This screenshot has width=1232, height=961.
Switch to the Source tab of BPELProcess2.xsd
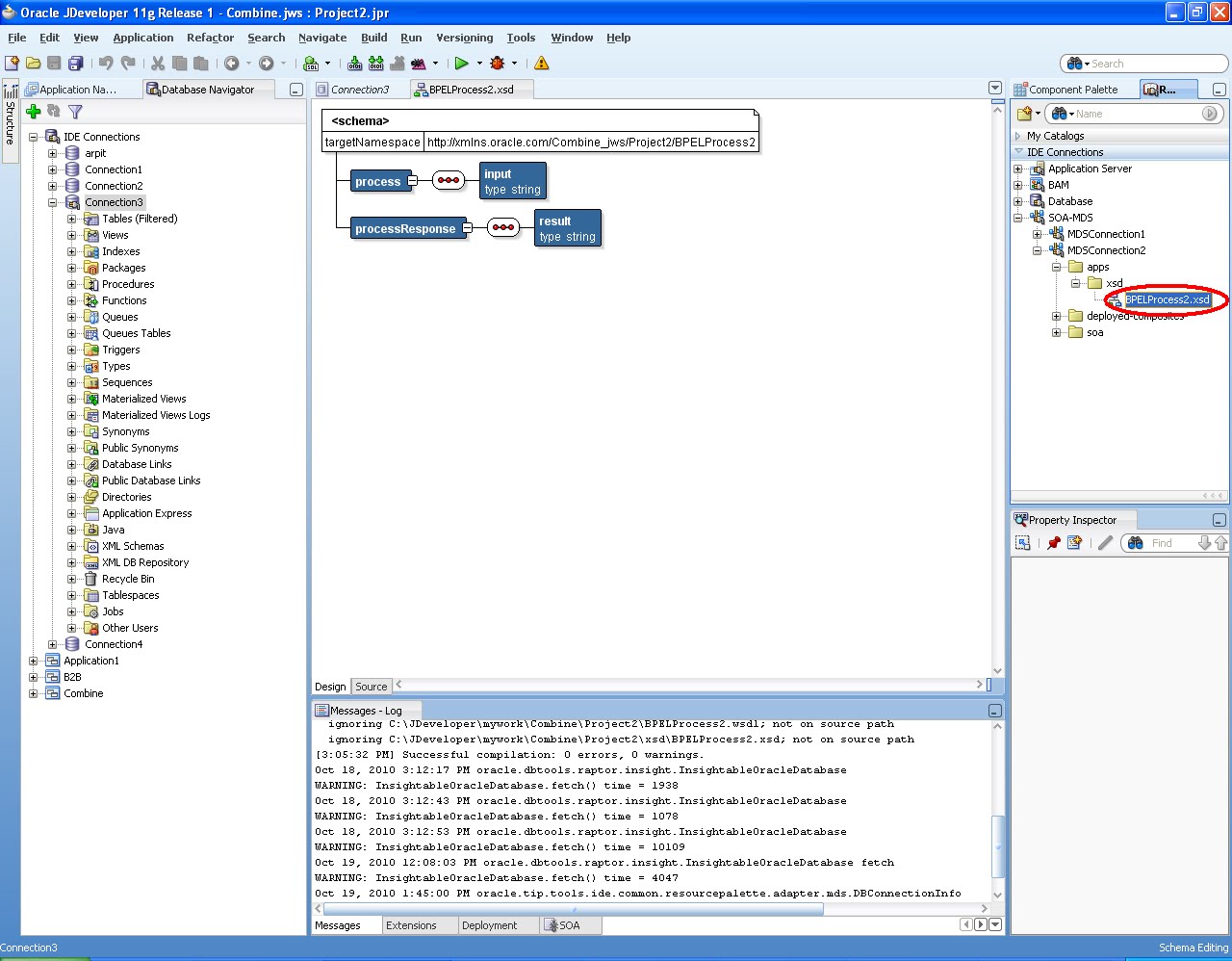(371, 687)
